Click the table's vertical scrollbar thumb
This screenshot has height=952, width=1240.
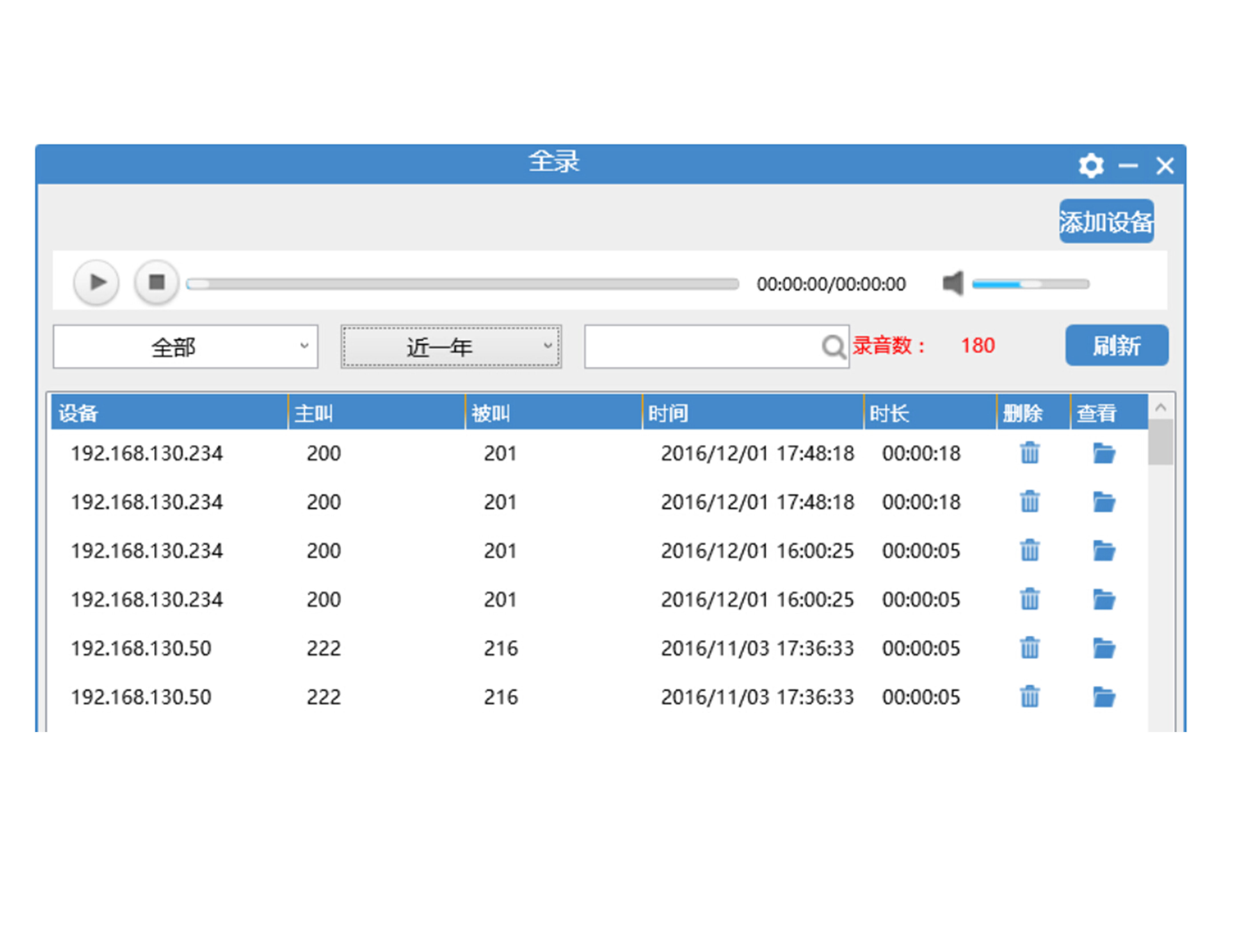(x=1160, y=442)
